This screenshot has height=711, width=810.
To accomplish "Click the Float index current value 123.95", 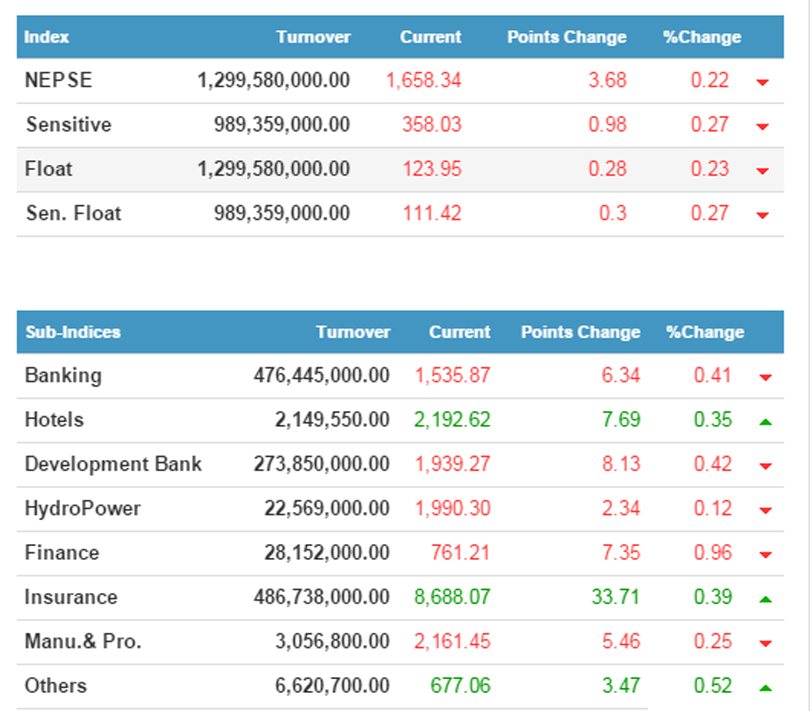I will (x=431, y=169).
